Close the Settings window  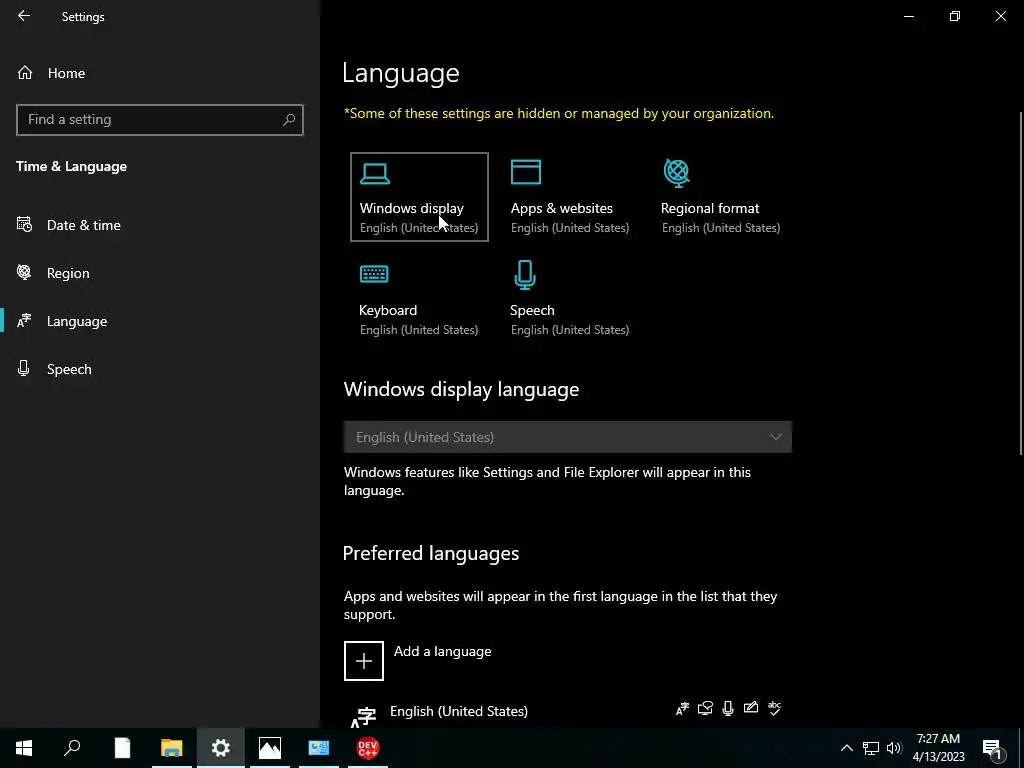[1000, 16]
